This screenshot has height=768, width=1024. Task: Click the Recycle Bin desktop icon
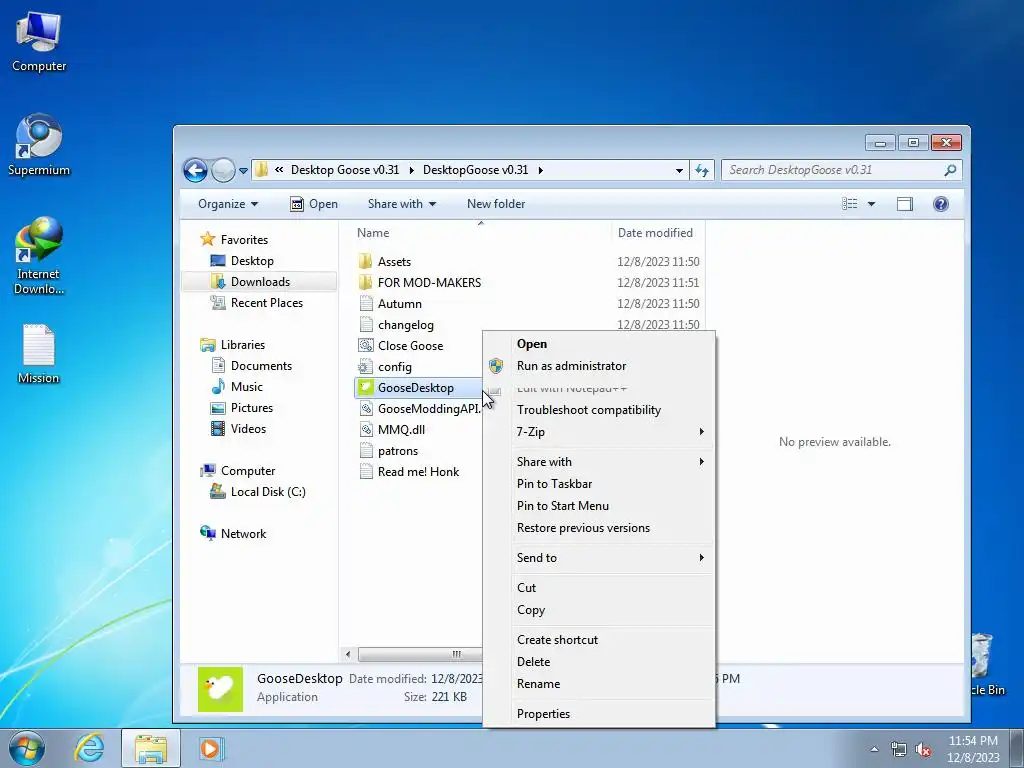pyautogui.click(x=985, y=664)
